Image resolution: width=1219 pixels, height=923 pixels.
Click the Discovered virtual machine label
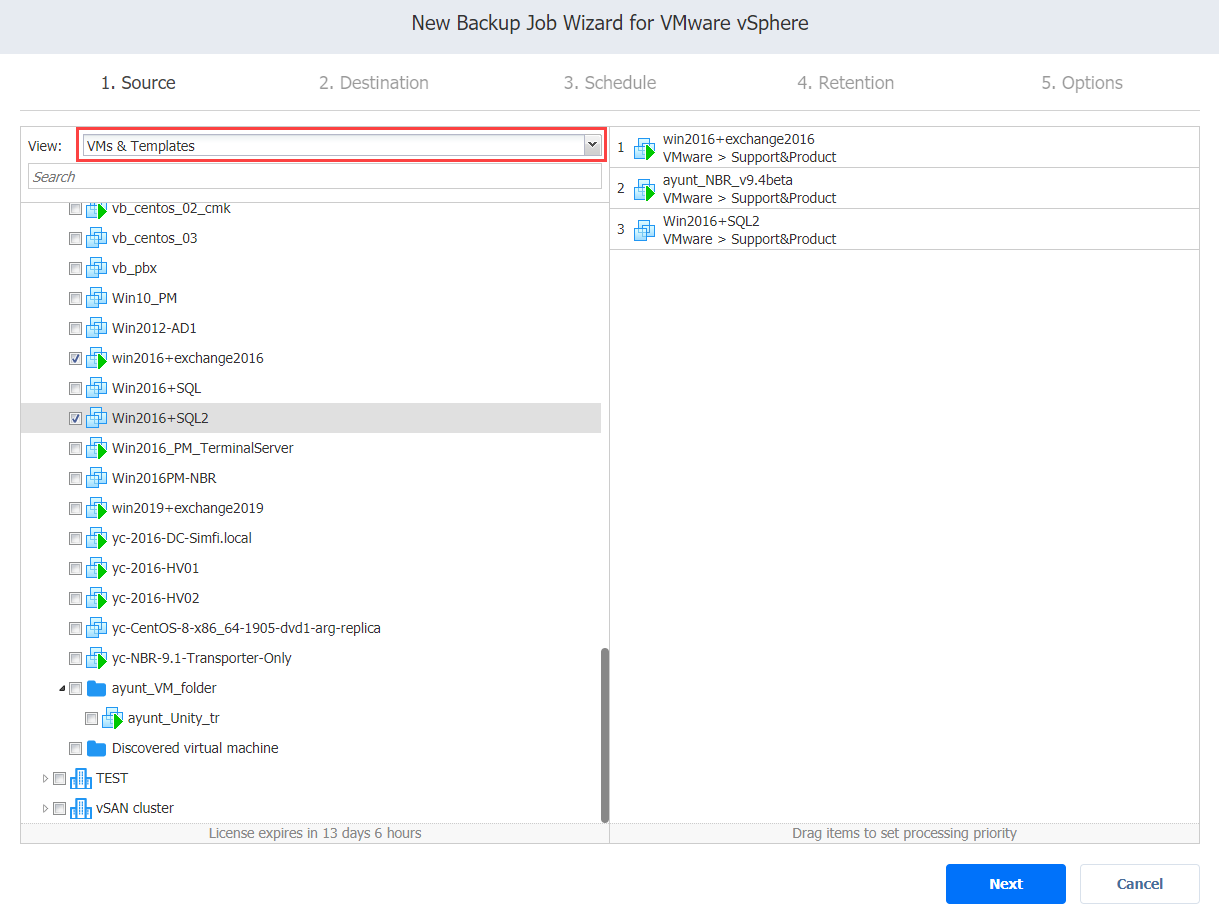(x=195, y=748)
